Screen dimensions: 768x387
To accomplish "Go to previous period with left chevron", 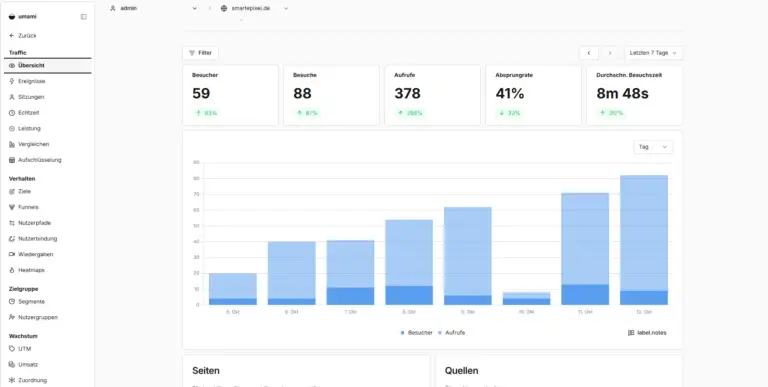I will pos(589,53).
